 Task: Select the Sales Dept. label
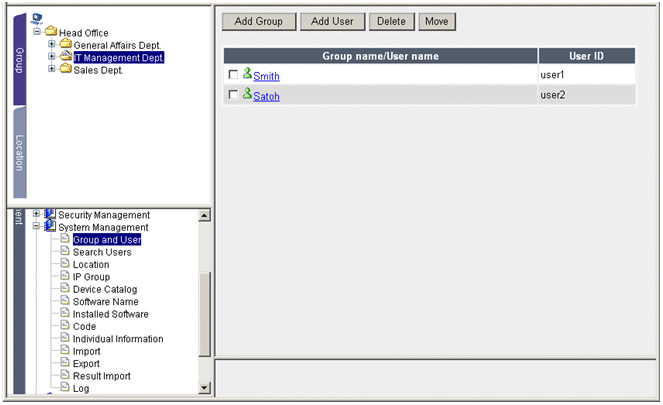(98, 70)
